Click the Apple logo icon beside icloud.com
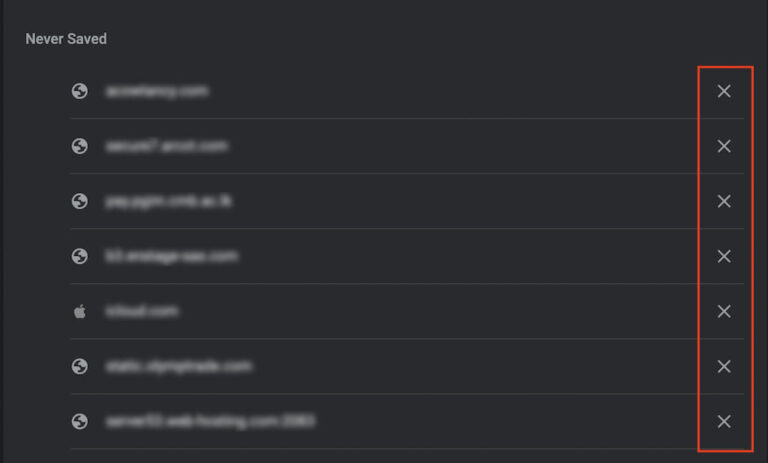This screenshot has width=768, height=463. coord(80,311)
